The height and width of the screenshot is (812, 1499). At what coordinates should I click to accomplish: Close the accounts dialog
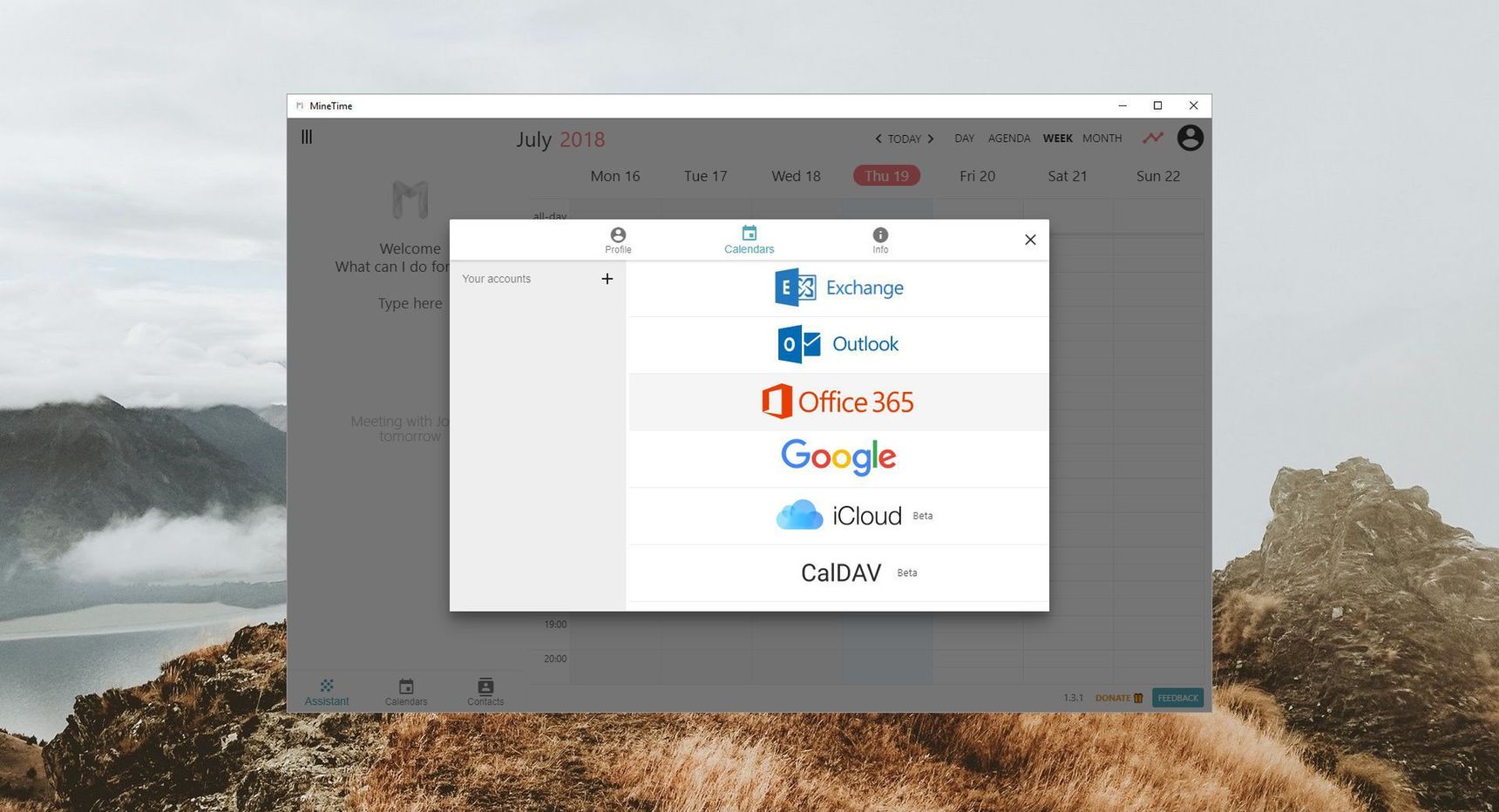click(1030, 240)
